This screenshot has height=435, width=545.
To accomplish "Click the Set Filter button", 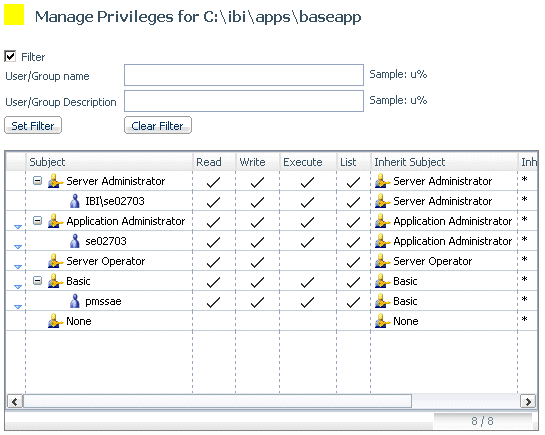I will (x=33, y=125).
